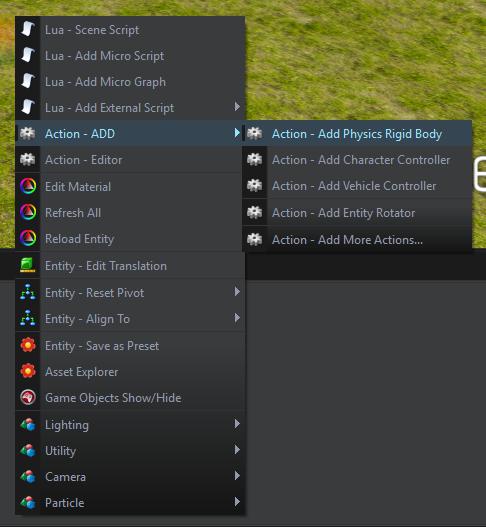
Task: Click the hierarchy icon beside Entity - Reset Pivot
Action: (x=28, y=292)
